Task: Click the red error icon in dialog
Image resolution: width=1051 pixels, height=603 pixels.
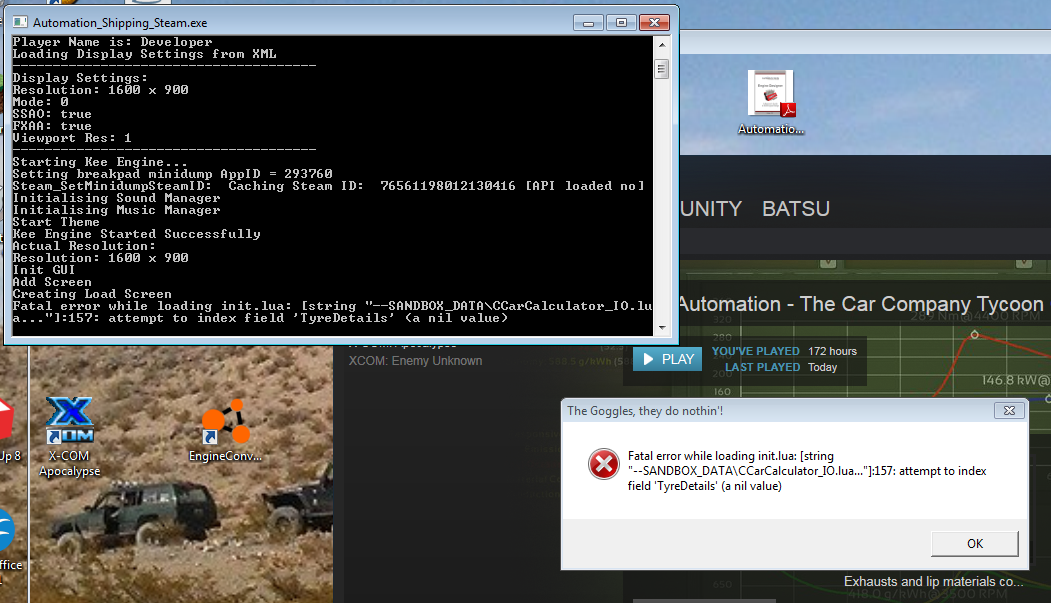Action: pyautogui.click(x=603, y=464)
